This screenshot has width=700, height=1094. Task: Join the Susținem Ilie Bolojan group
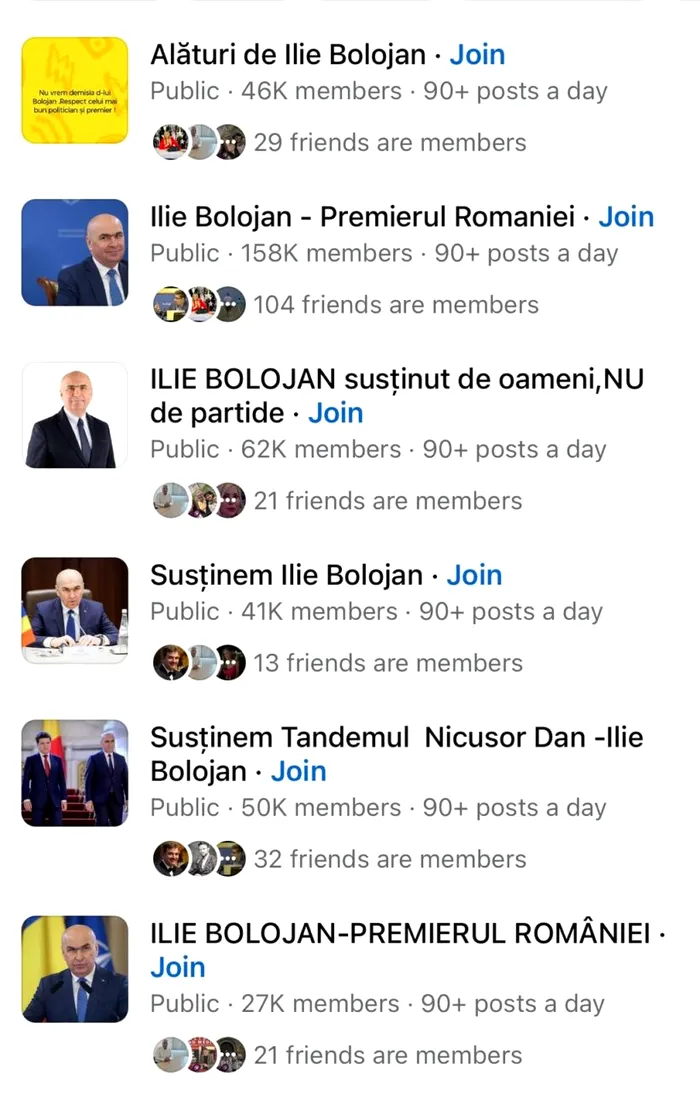(474, 575)
